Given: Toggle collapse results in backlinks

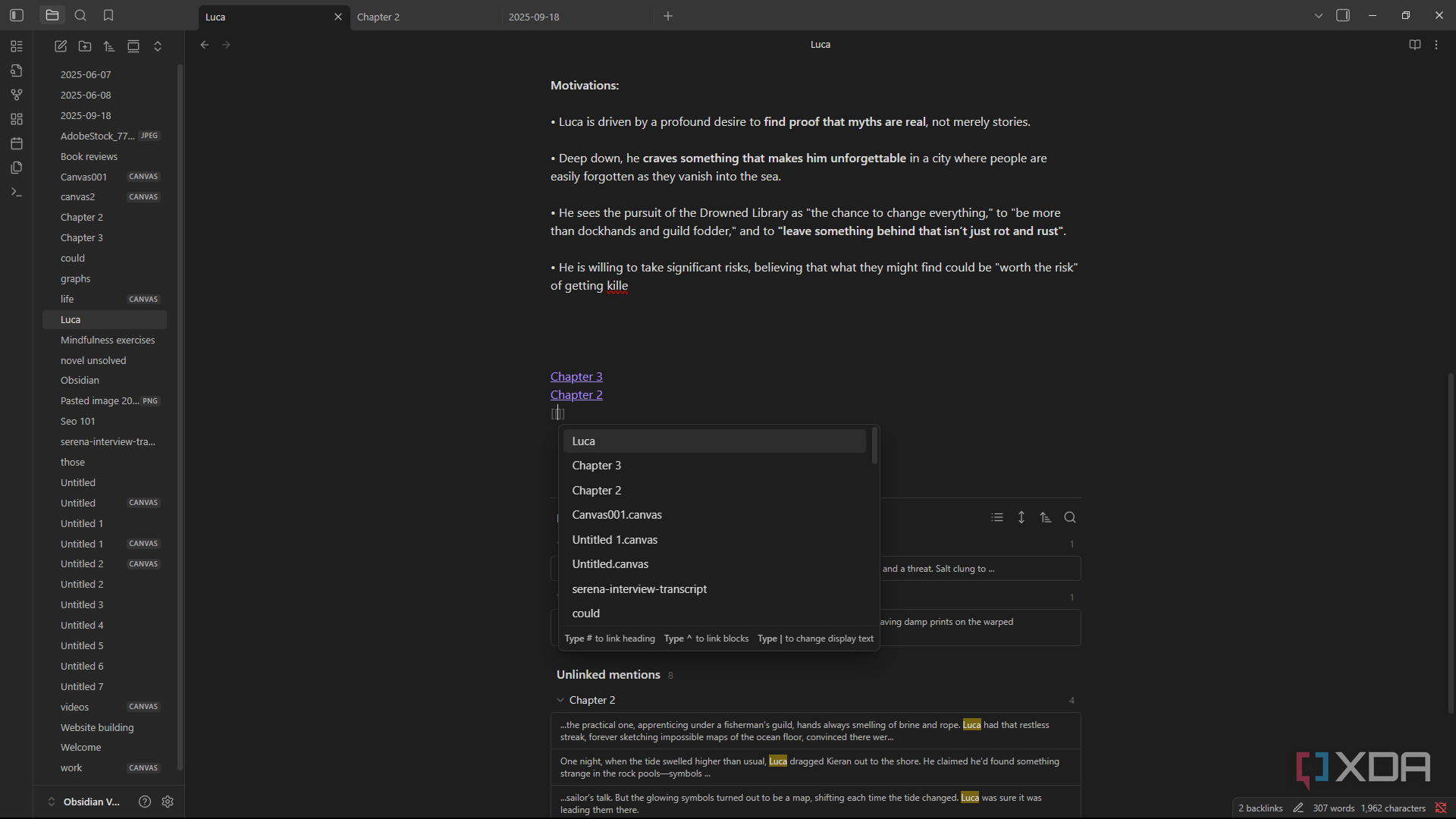Looking at the screenshot, I should 997,517.
